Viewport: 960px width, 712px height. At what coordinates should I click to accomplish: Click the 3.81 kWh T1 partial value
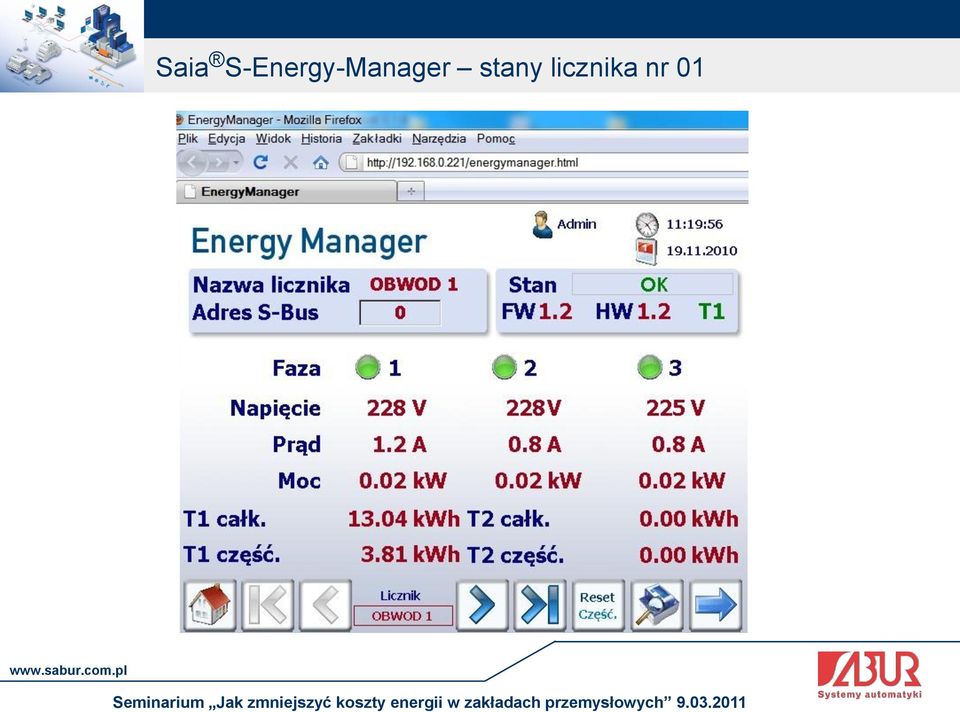[410, 555]
